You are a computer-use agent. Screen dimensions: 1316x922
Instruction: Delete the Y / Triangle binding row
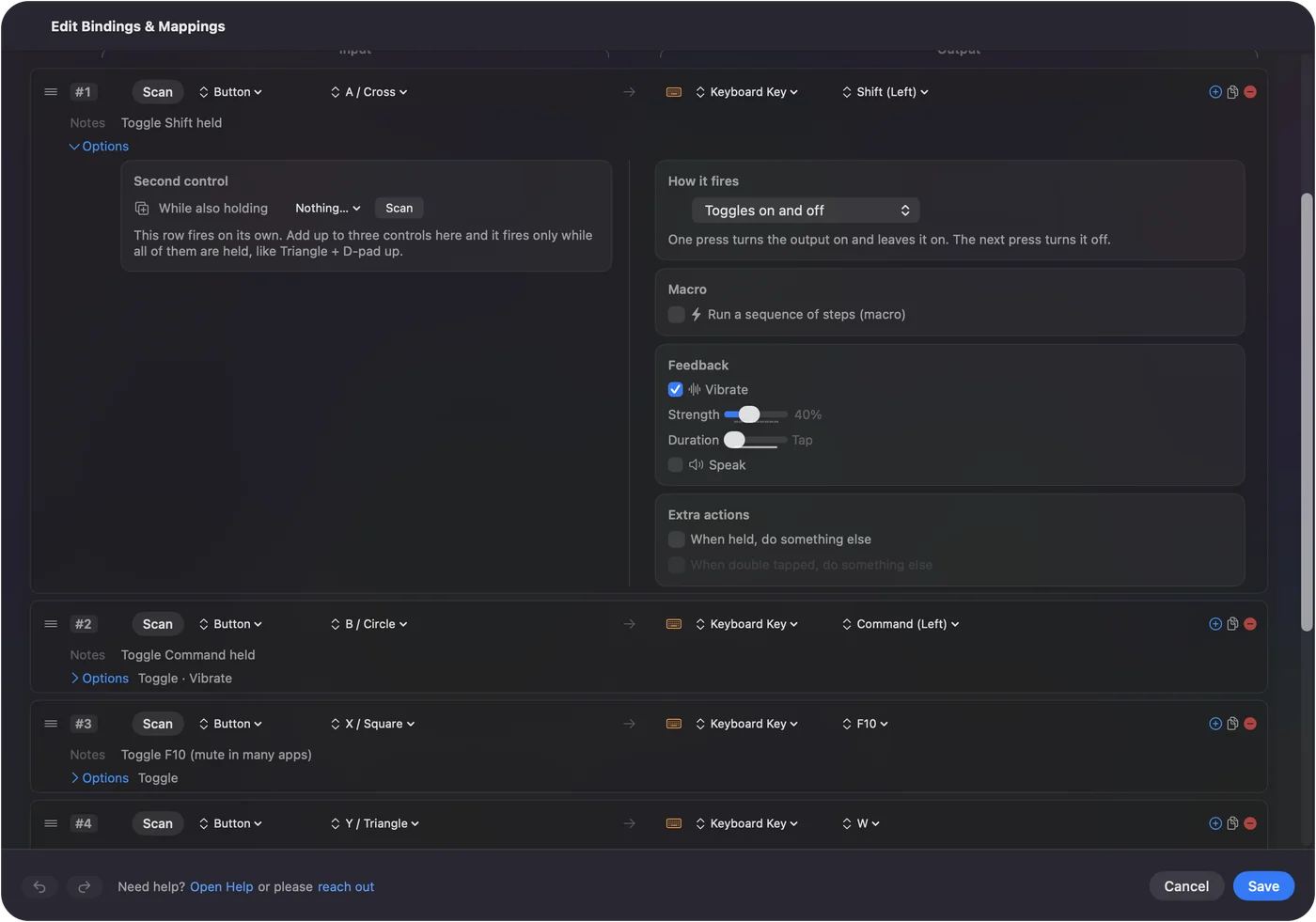pos(1250,823)
